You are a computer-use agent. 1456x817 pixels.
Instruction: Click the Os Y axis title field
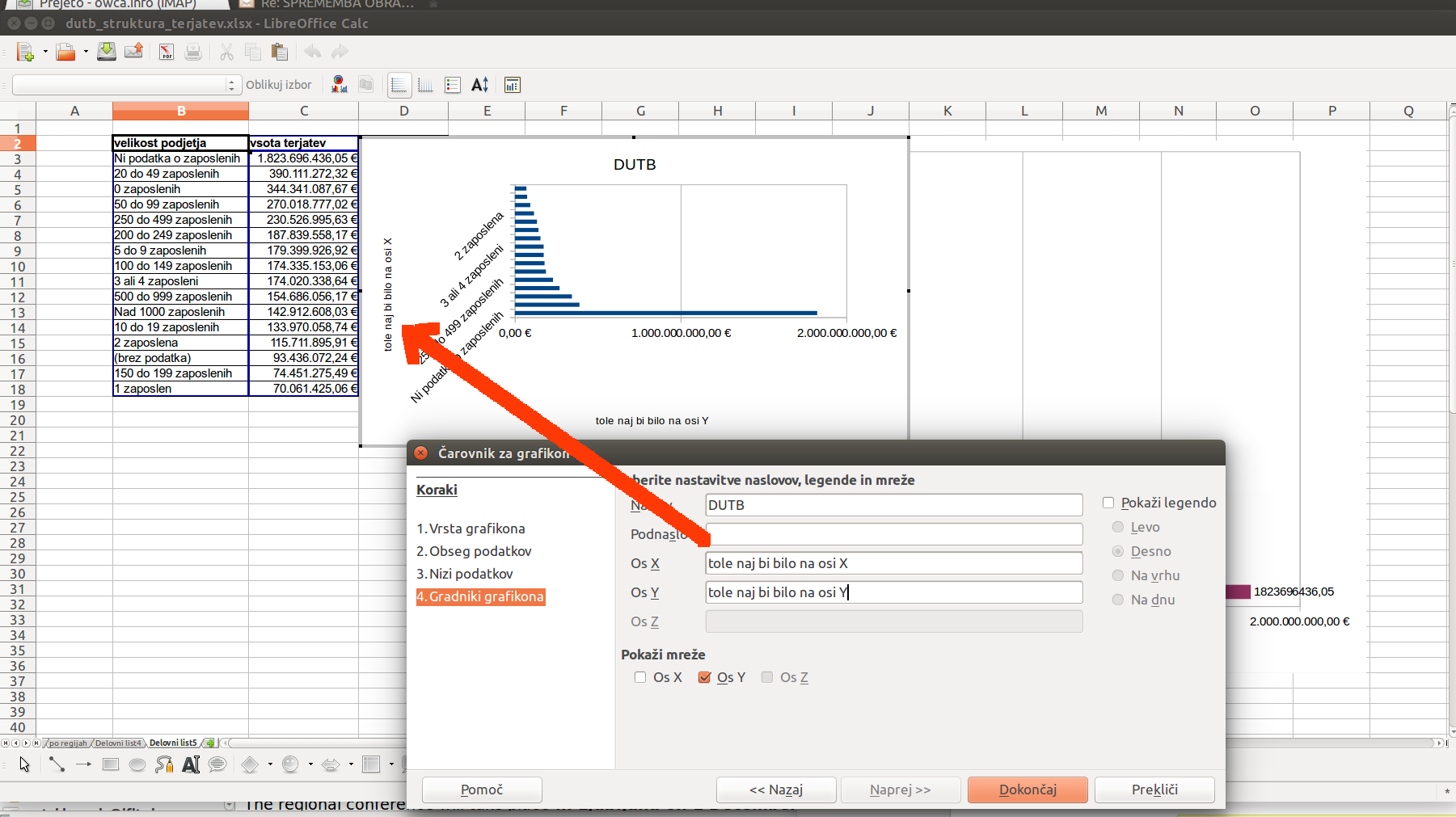click(894, 592)
